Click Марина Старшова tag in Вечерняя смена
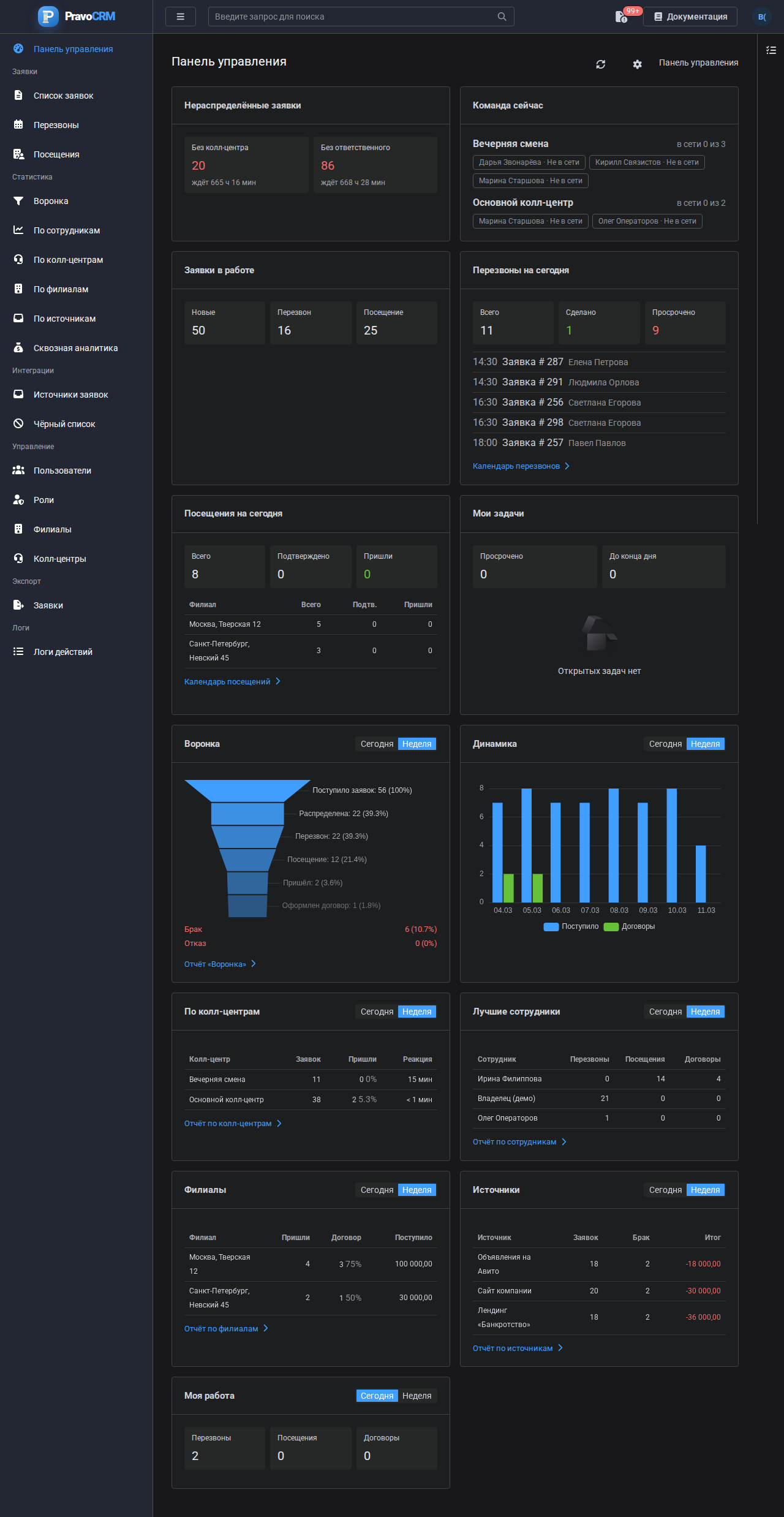The width and height of the screenshot is (784, 1517). pos(530,181)
